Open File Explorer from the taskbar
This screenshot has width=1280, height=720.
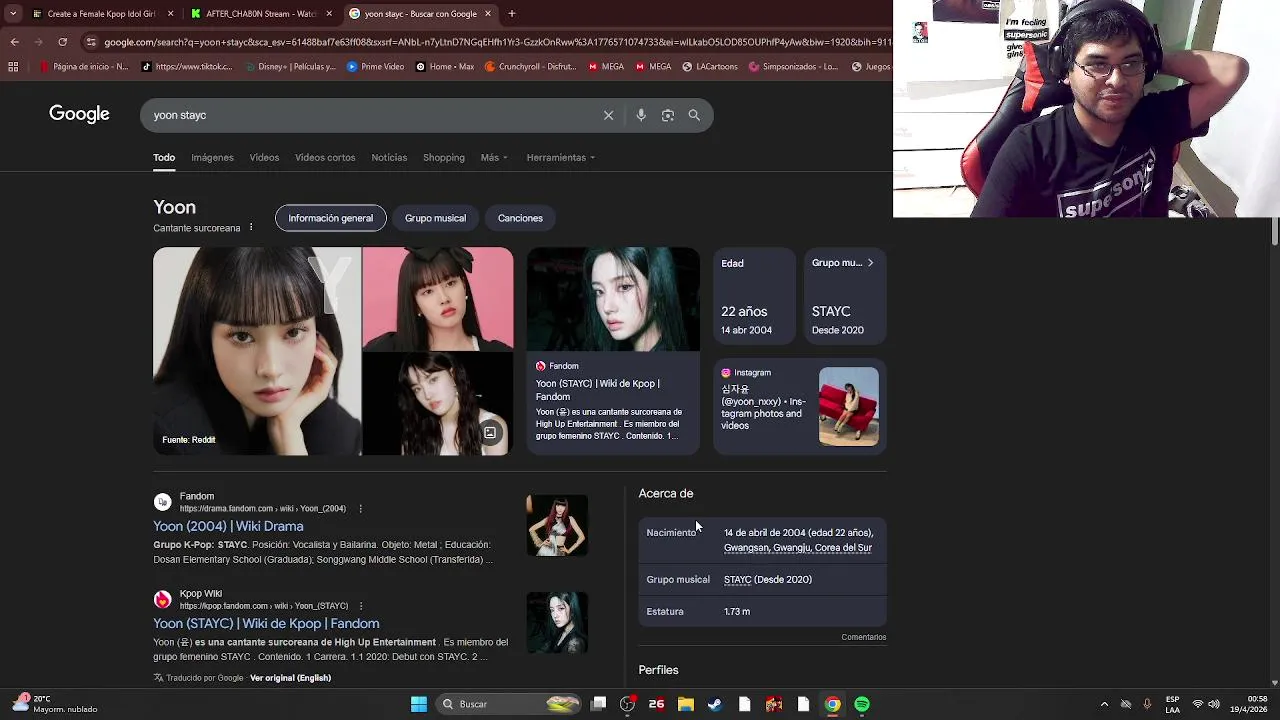tap(686, 704)
